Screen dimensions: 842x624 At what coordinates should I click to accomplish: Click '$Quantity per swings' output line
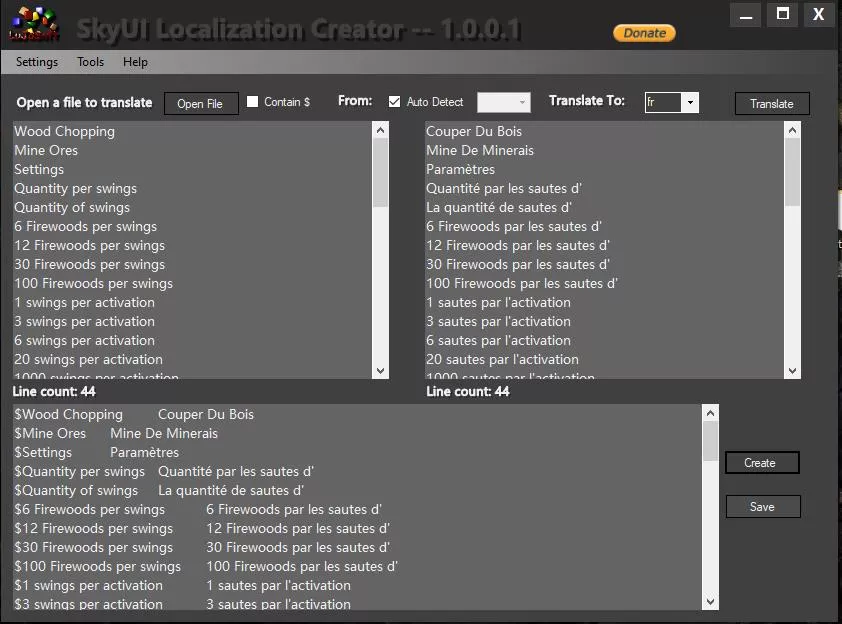tap(164, 471)
